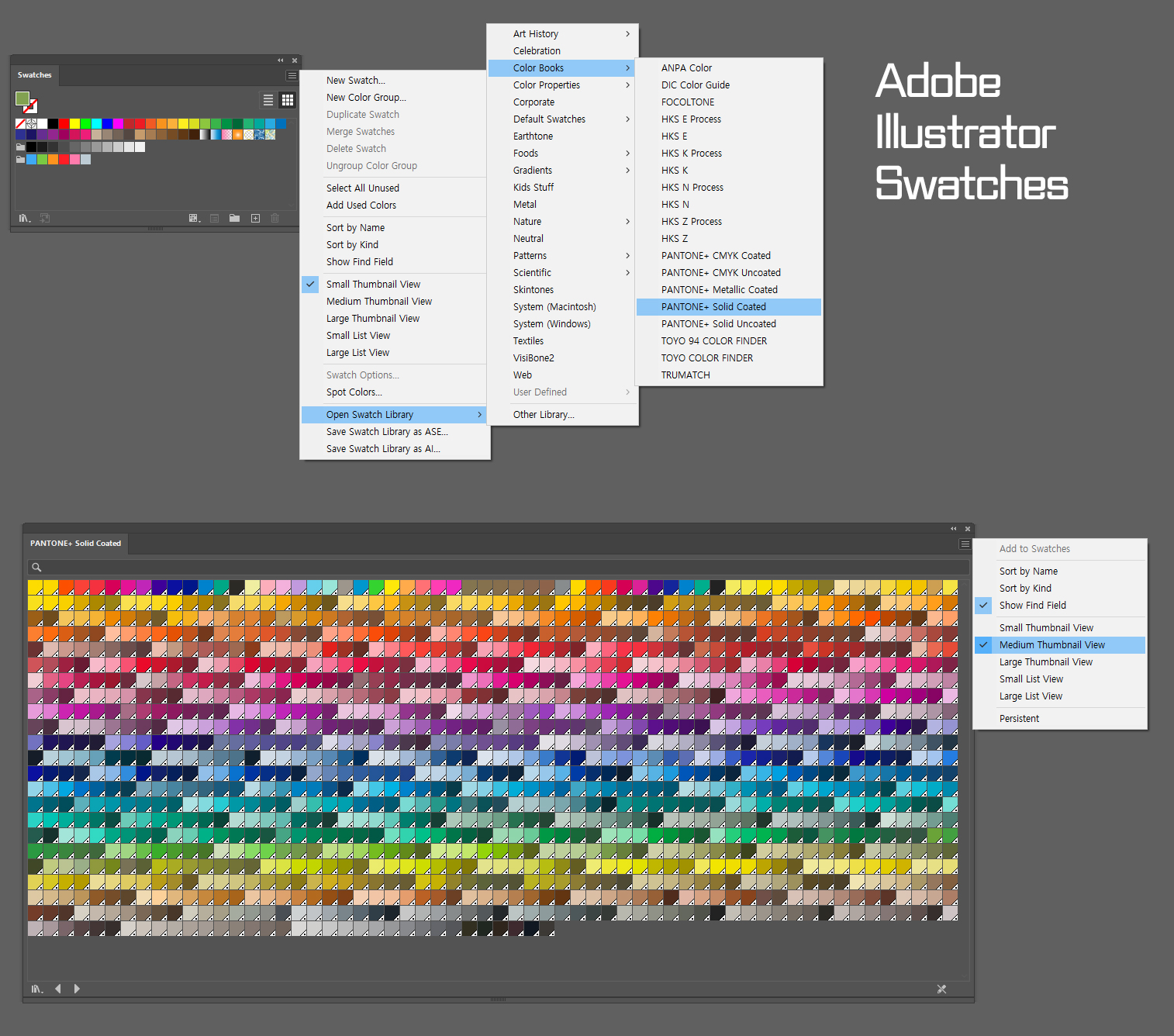Viewport: 1174px width, 1036px height.
Task: Pick the magenta swatch in Swatches panel
Action: pos(118,123)
